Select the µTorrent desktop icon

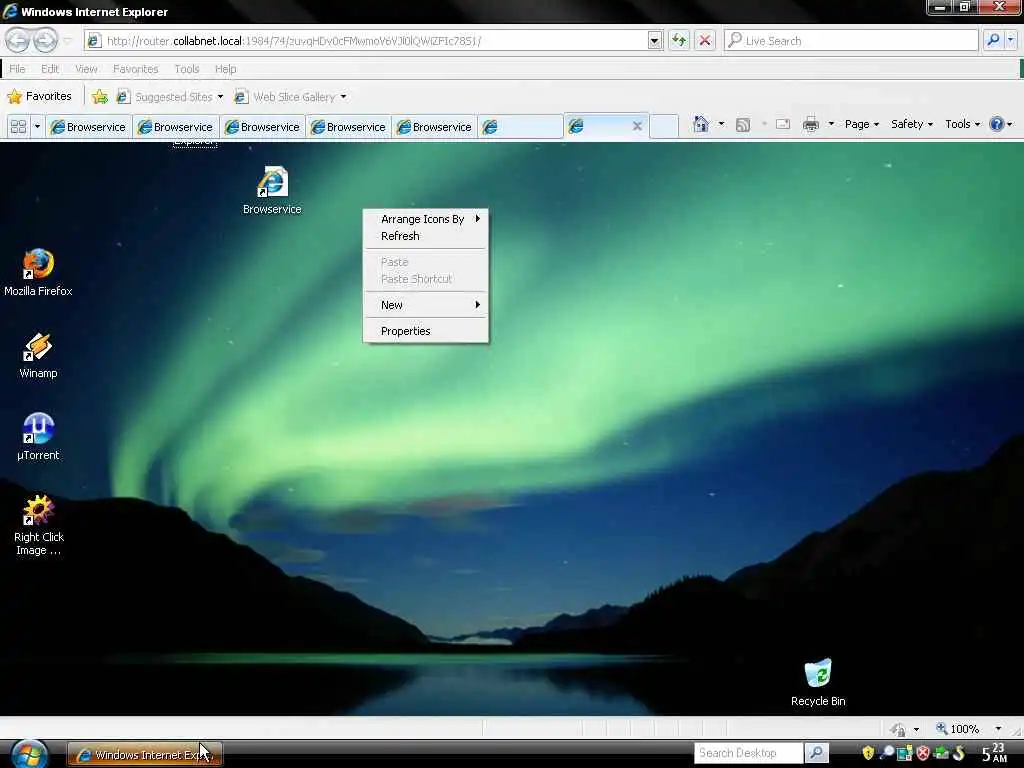(x=39, y=437)
